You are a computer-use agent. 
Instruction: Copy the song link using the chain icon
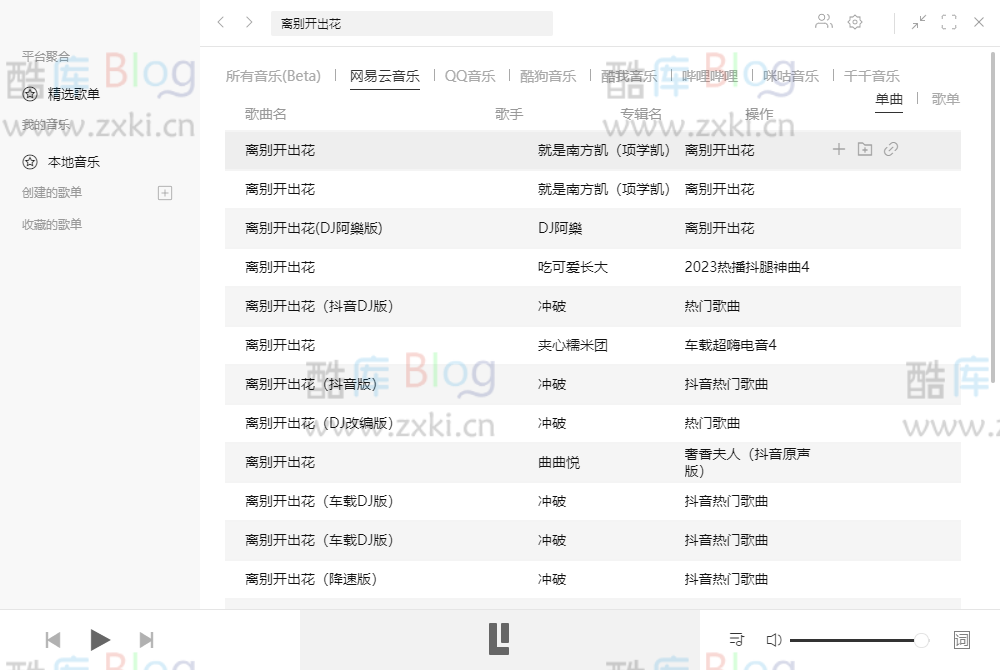pos(890,148)
